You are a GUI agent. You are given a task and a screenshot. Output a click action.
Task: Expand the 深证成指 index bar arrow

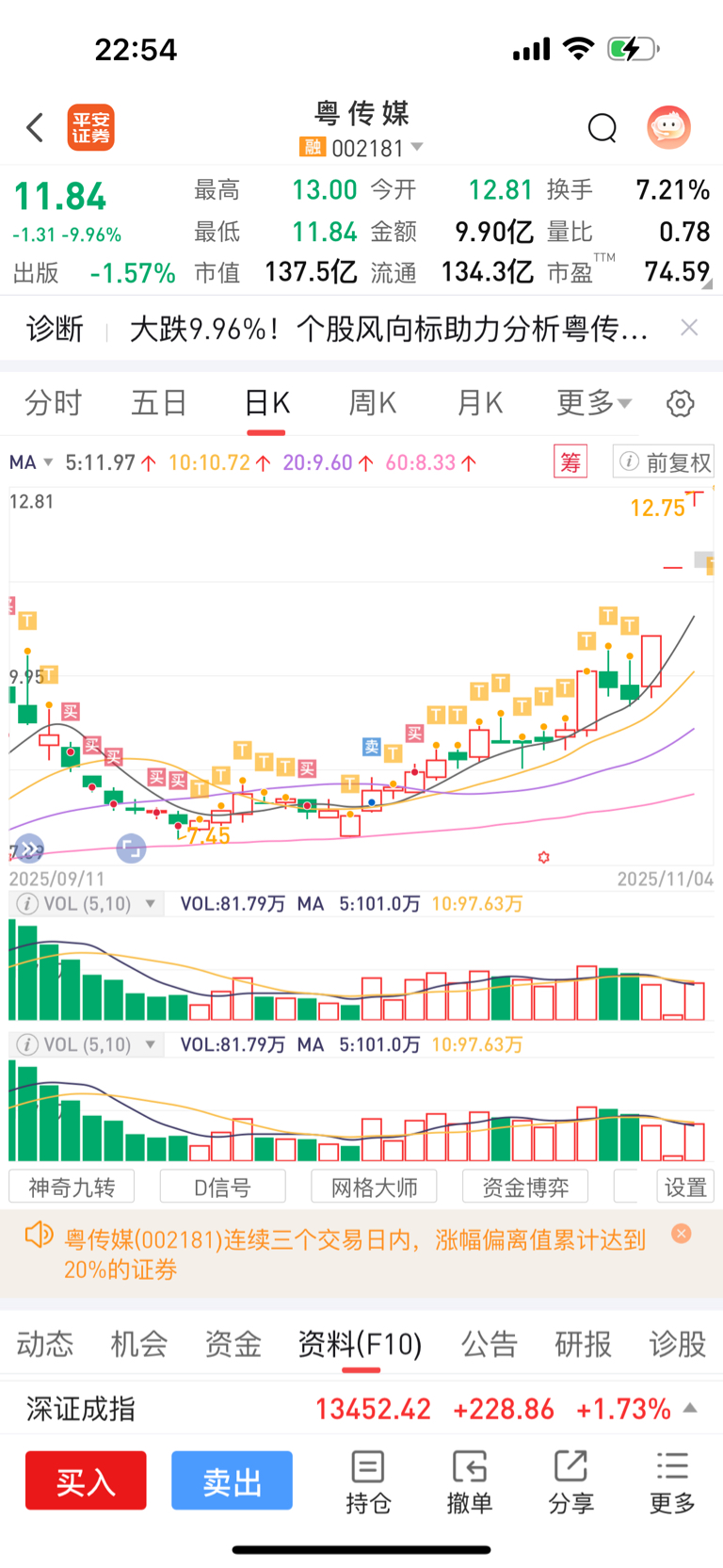pyautogui.click(x=690, y=1408)
